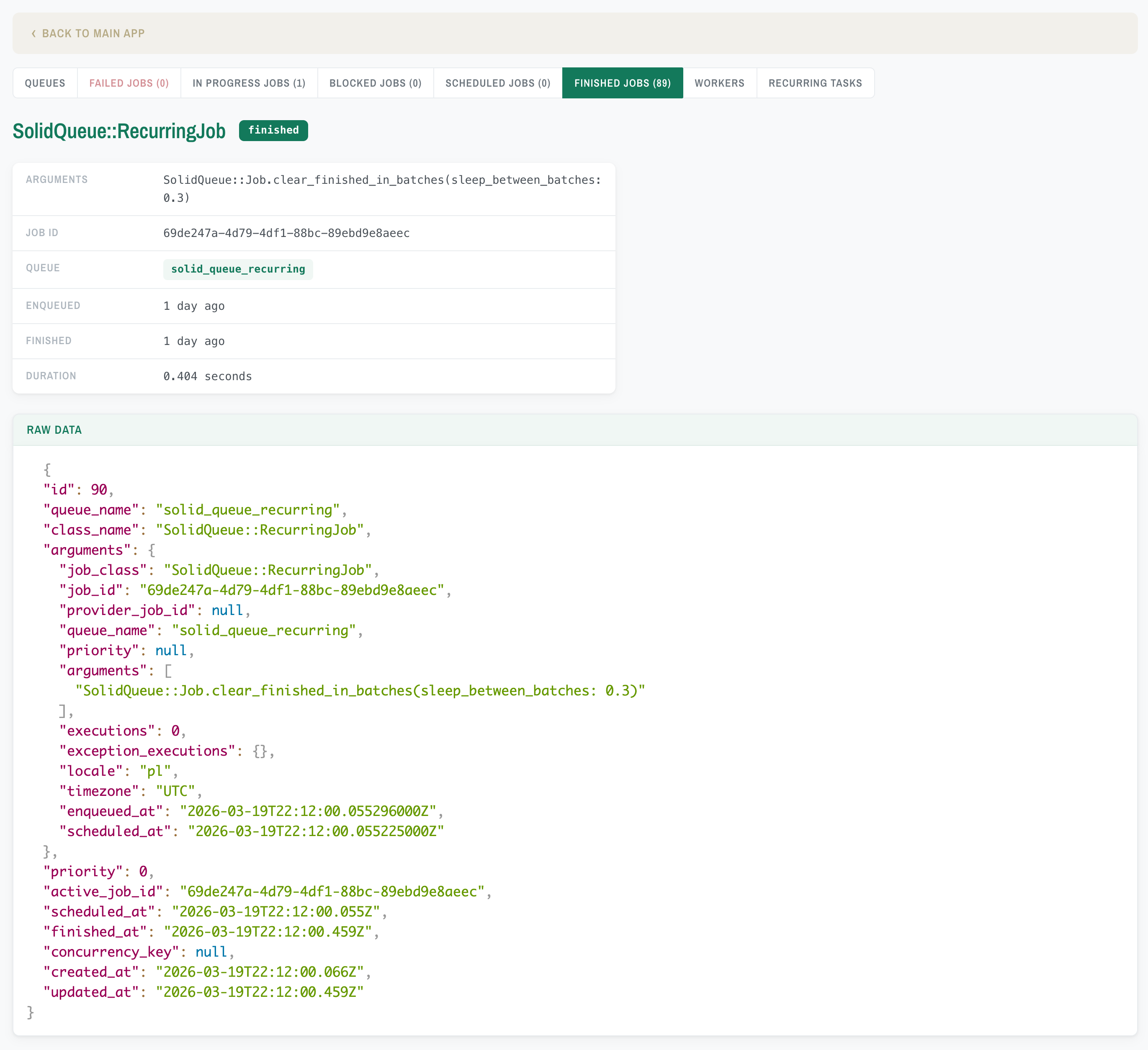Click the job ID value
Screen dimensions: 1148x1050
point(286,233)
